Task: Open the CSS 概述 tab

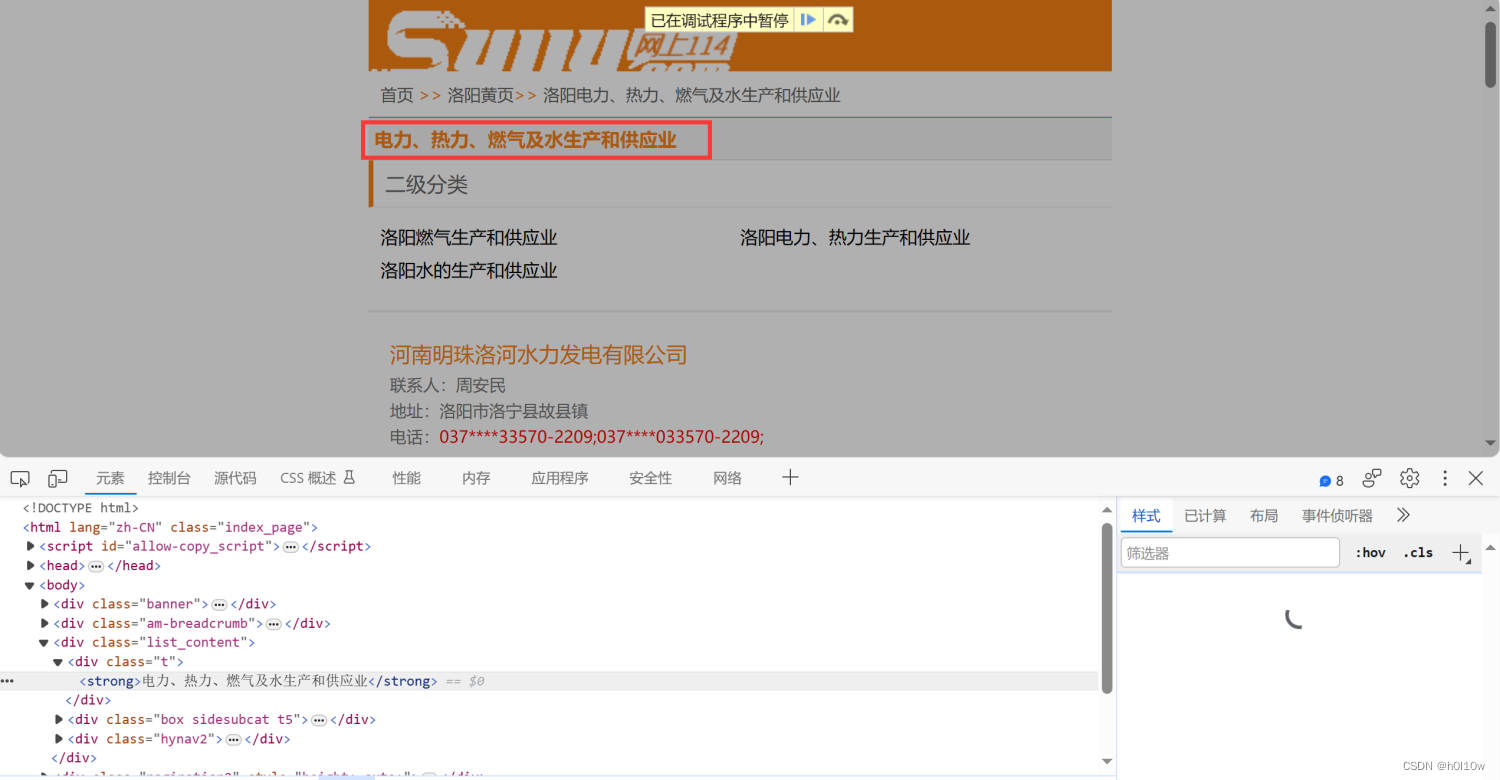Action: coord(318,478)
